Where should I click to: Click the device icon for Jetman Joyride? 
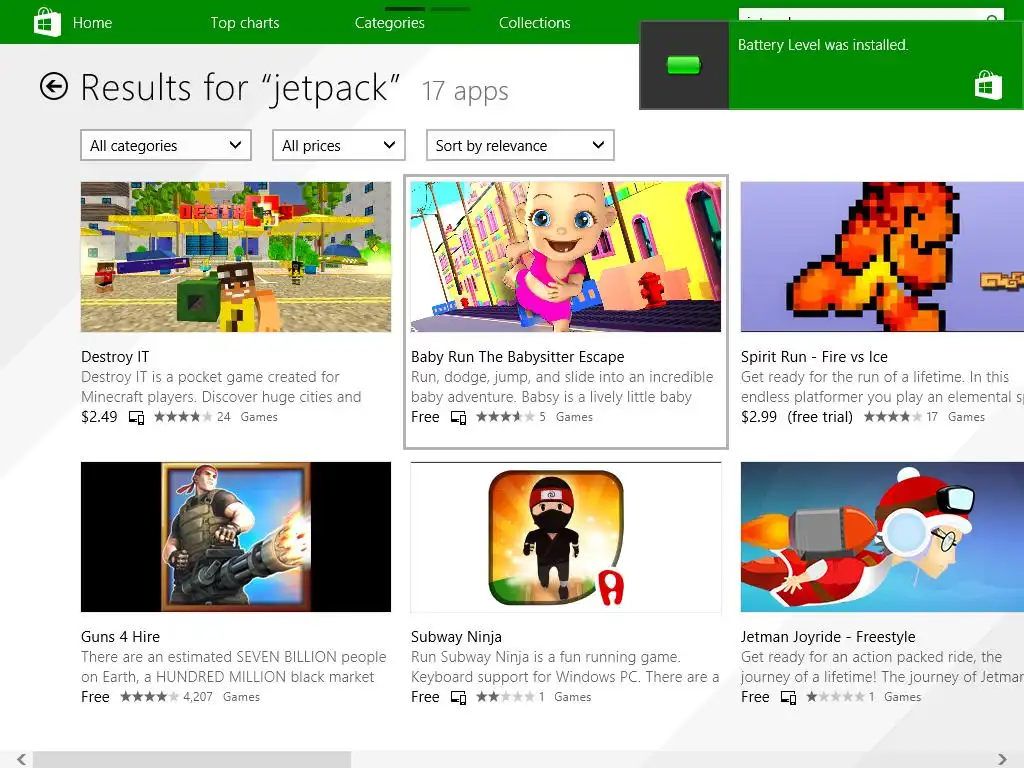tap(788, 697)
